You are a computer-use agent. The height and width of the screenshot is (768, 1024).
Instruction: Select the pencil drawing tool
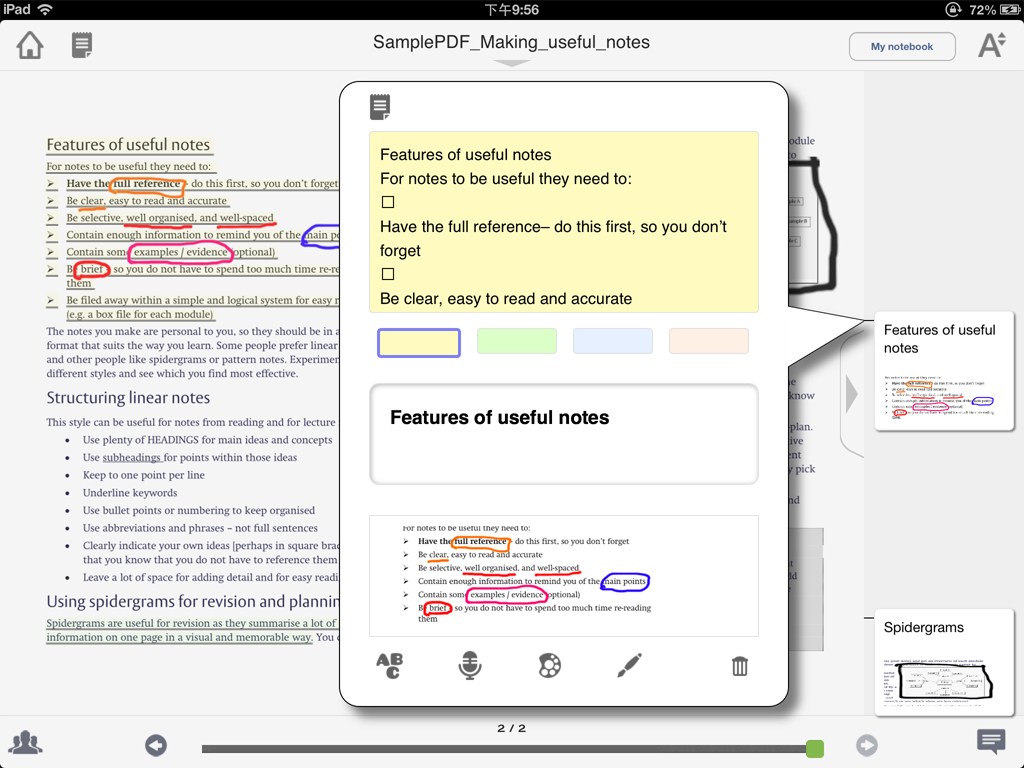pyautogui.click(x=629, y=665)
